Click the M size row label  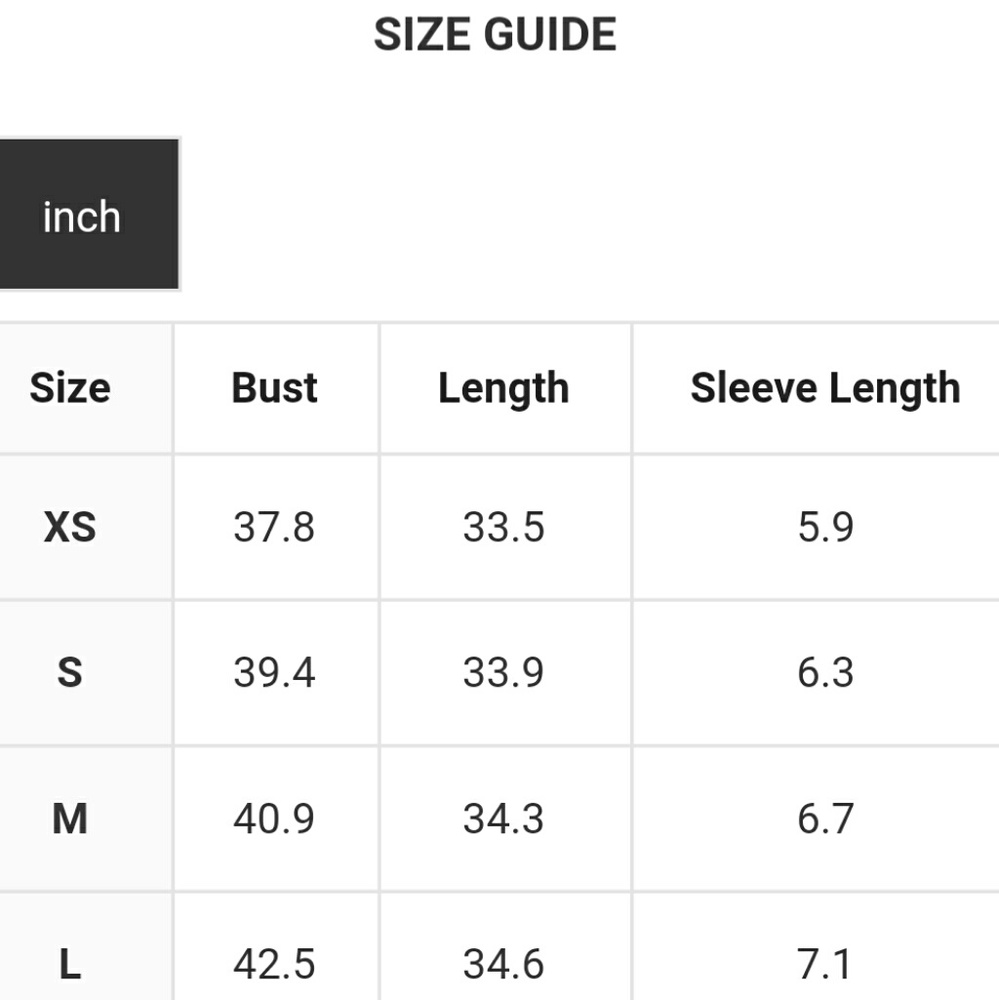tap(70, 819)
